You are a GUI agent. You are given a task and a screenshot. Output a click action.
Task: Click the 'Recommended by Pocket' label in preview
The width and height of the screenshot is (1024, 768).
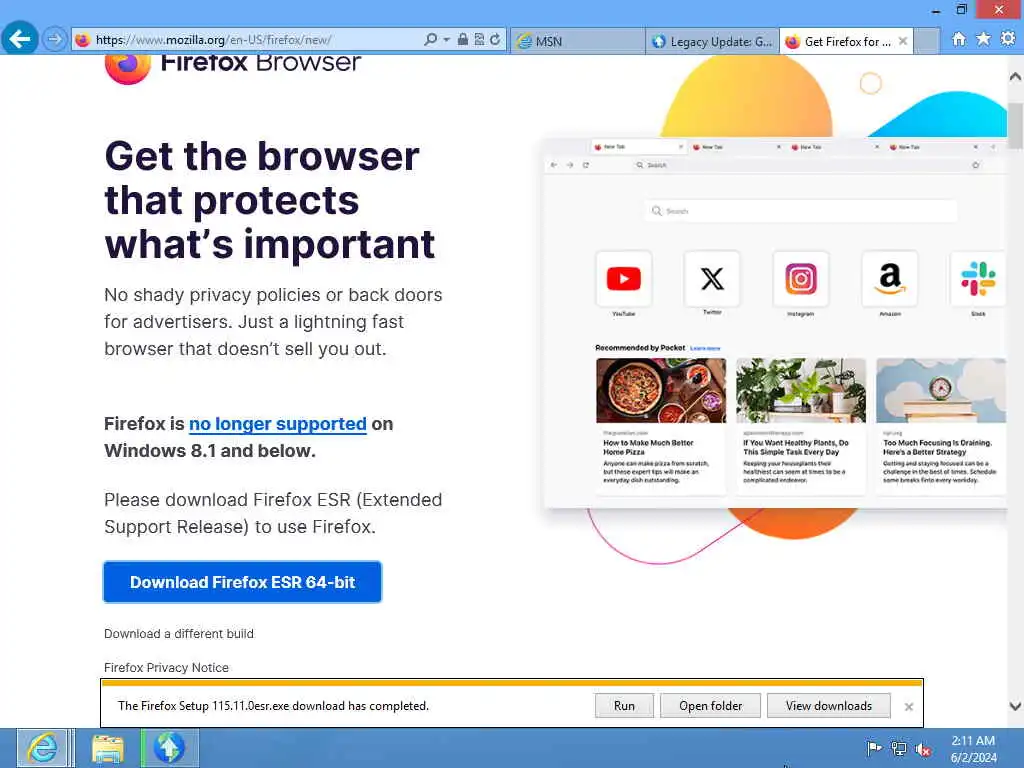640,347
